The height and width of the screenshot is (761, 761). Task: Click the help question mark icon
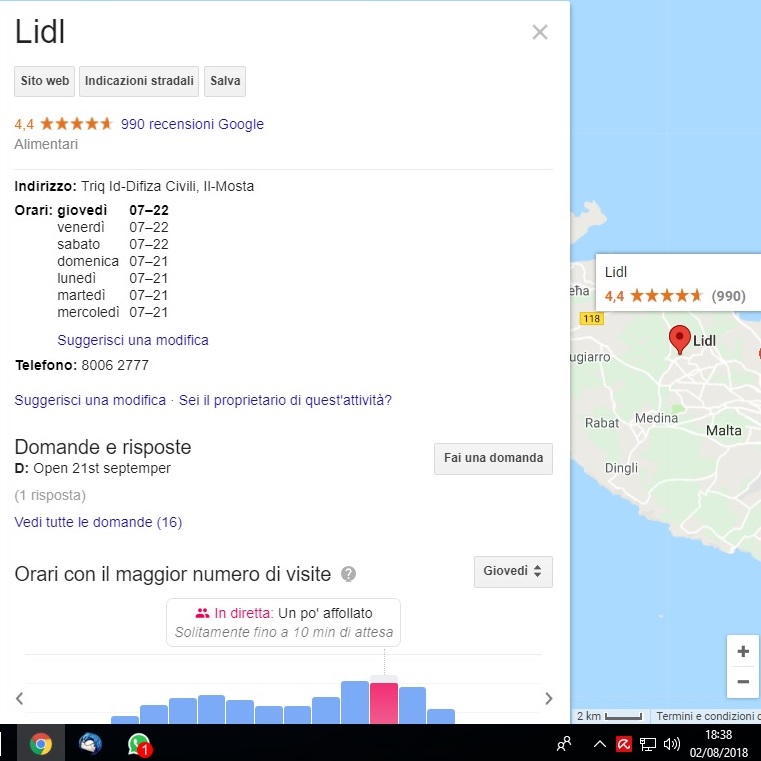click(x=348, y=574)
